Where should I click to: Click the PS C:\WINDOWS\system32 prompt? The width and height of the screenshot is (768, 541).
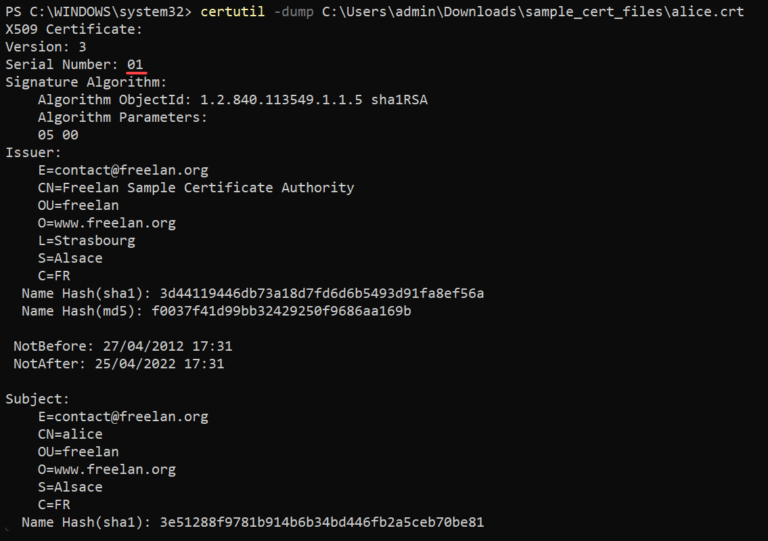click(x=98, y=11)
